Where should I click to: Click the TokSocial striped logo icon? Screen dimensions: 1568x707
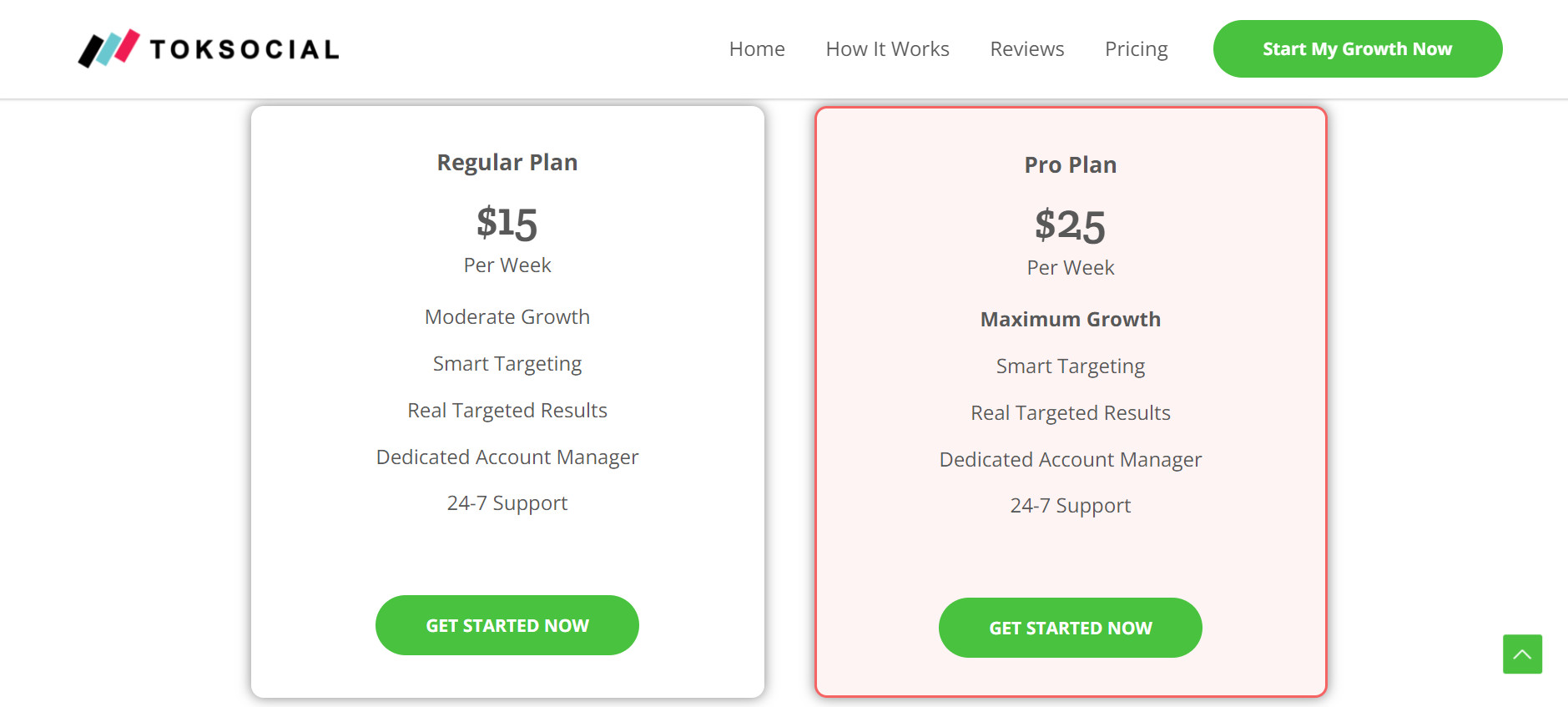tap(108, 48)
